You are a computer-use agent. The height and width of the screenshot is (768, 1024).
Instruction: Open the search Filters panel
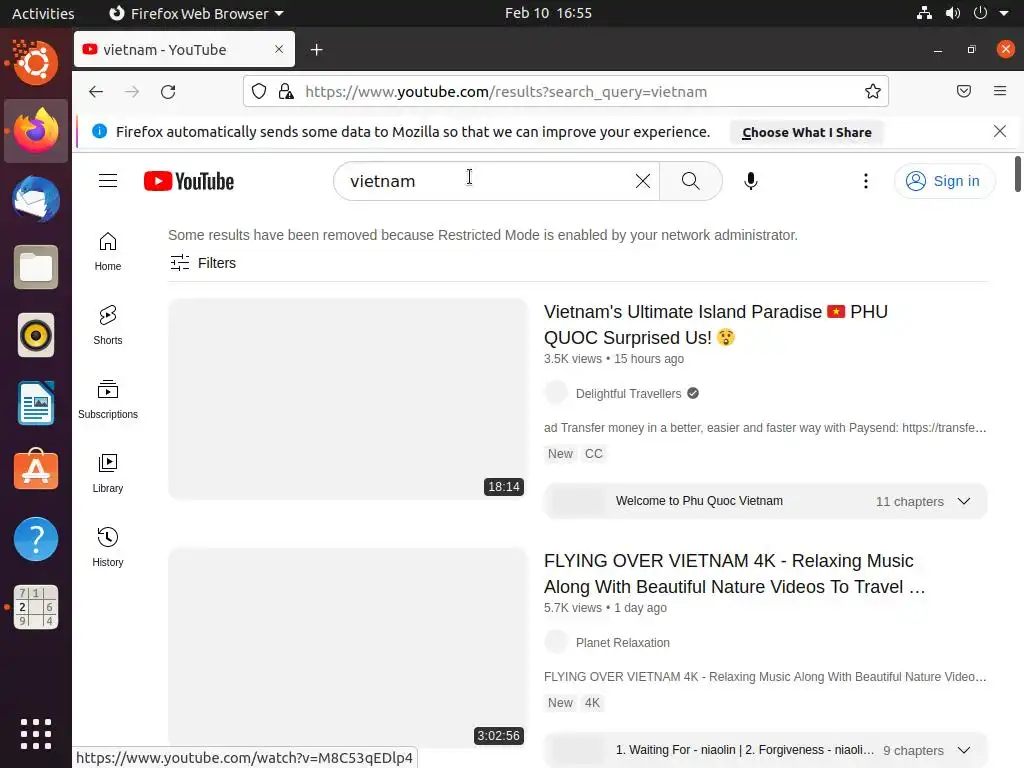click(203, 263)
